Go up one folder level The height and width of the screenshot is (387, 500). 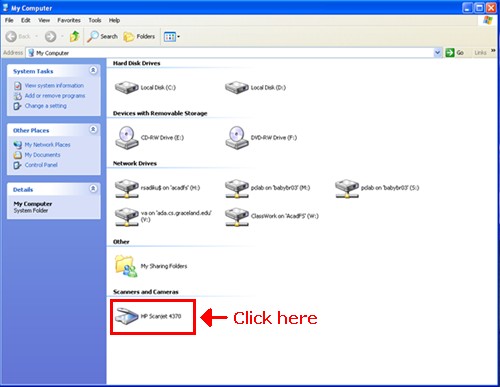(x=75, y=36)
